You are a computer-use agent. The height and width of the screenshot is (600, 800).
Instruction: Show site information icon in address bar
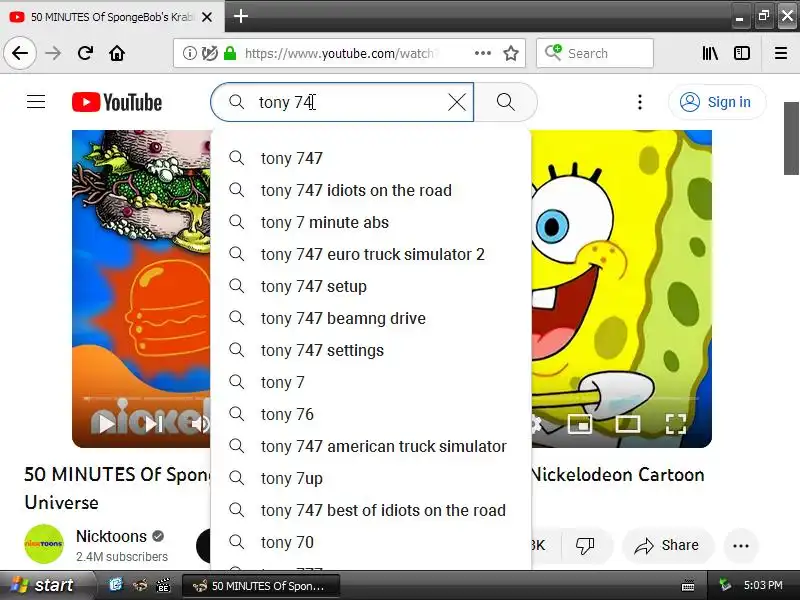pyautogui.click(x=189, y=53)
